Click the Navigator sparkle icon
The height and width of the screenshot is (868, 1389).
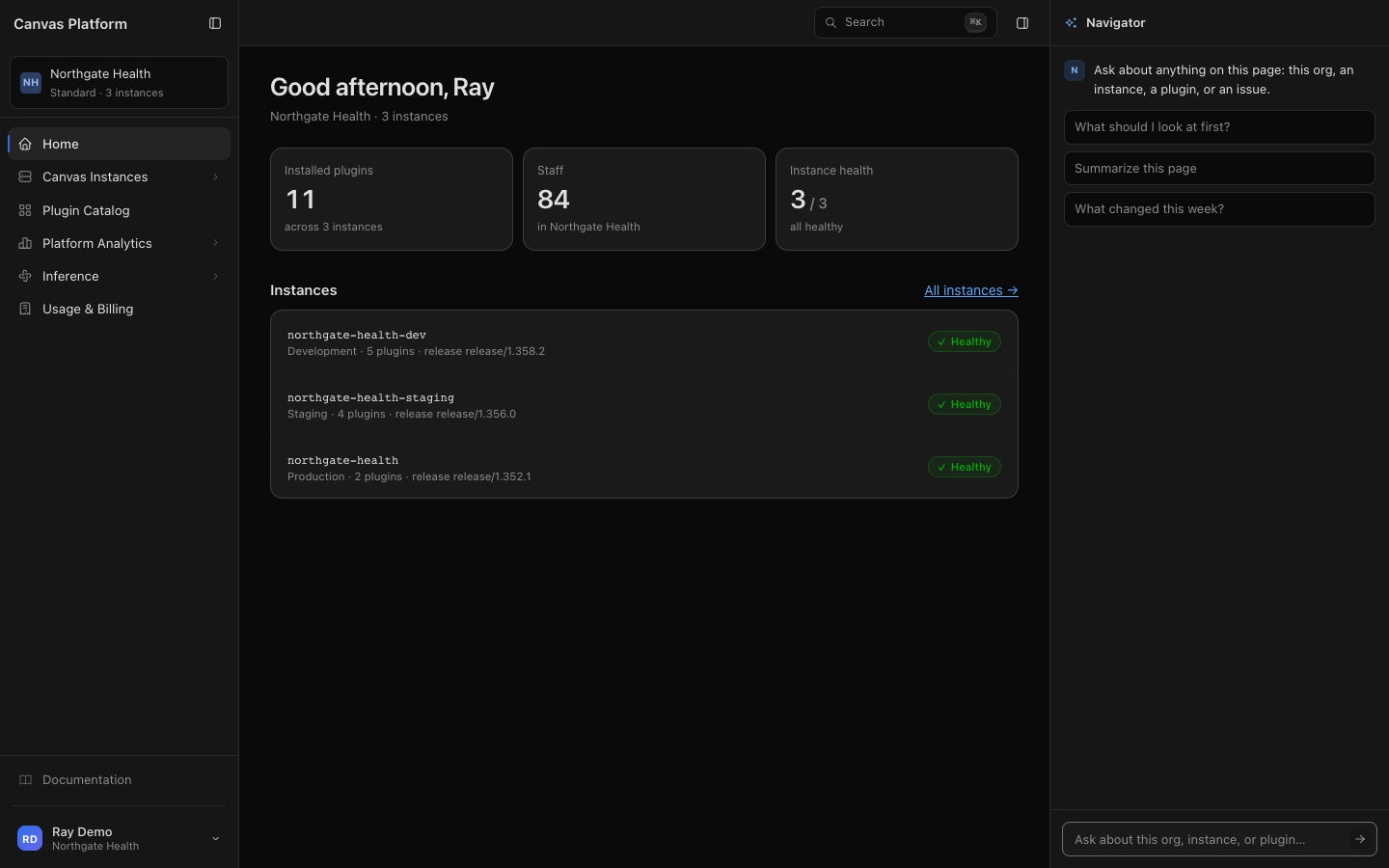[1071, 22]
